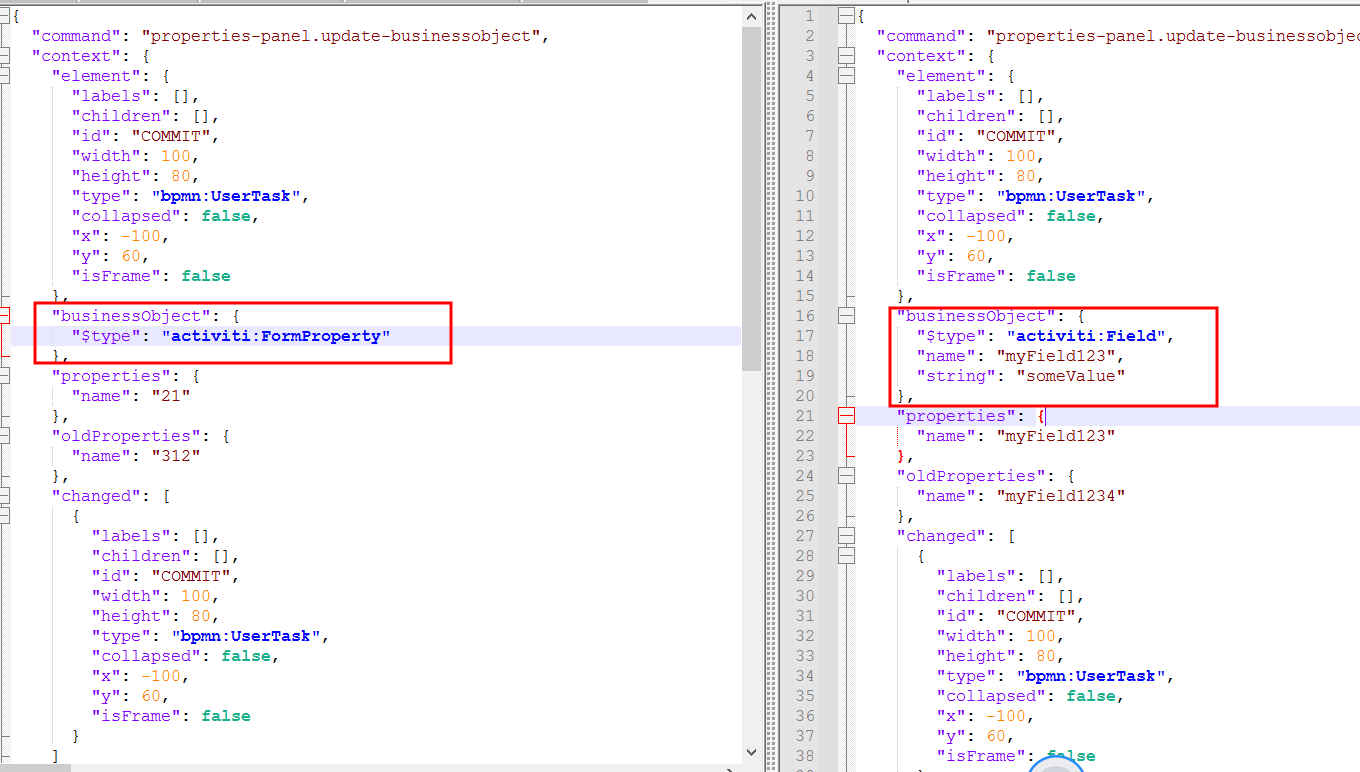1360x772 pixels.
Task: Collapse the "context" fold marker in right pane
Action: click(847, 56)
